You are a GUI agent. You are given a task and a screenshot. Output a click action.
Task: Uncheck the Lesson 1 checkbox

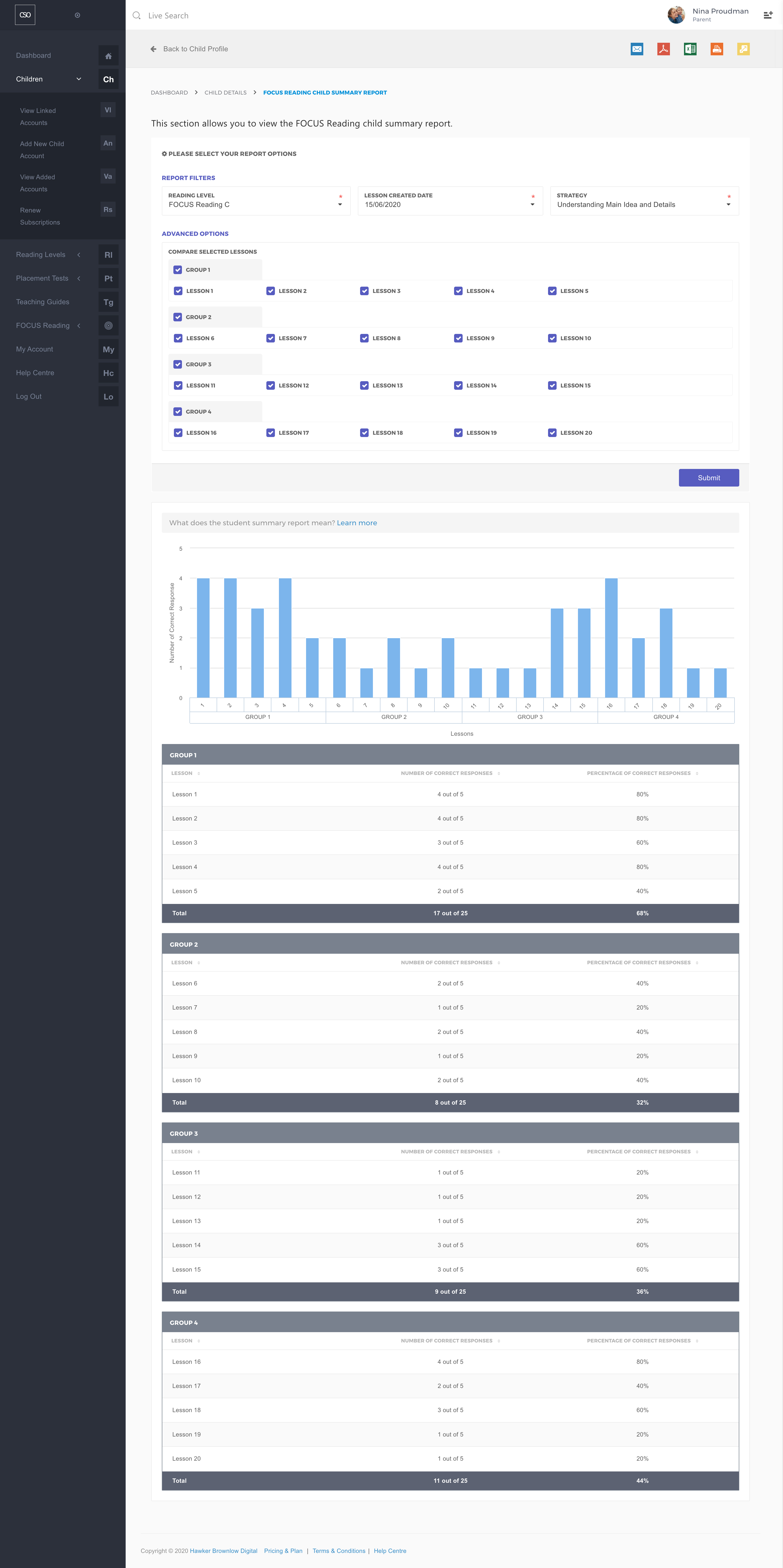point(178,291)
